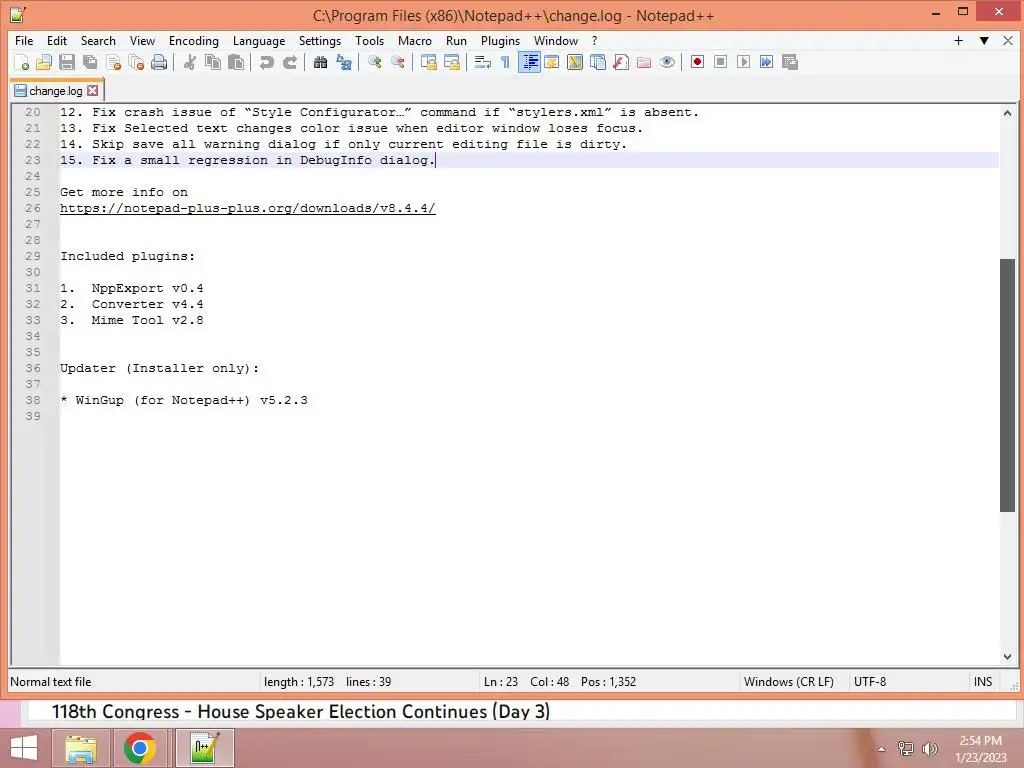Image resolution: width=1024 pixels, height=768 pixels.
Task: Open the Plugins menu
Action: click(x=500, y=40)
